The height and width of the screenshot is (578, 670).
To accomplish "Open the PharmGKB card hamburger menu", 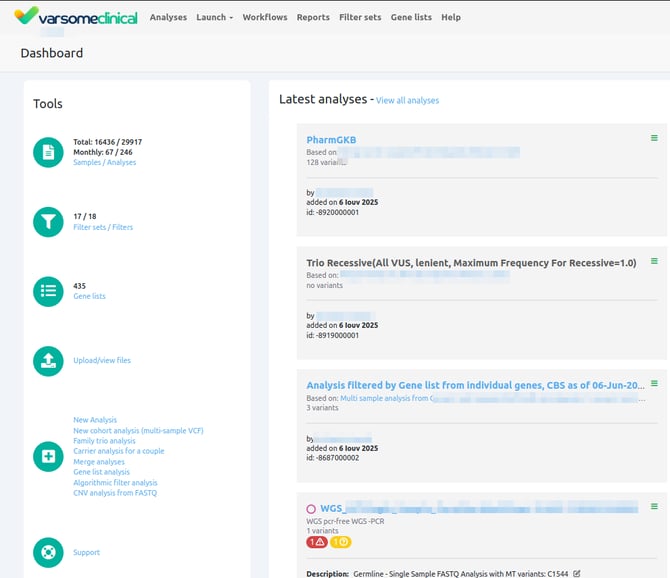I will 654,138.
